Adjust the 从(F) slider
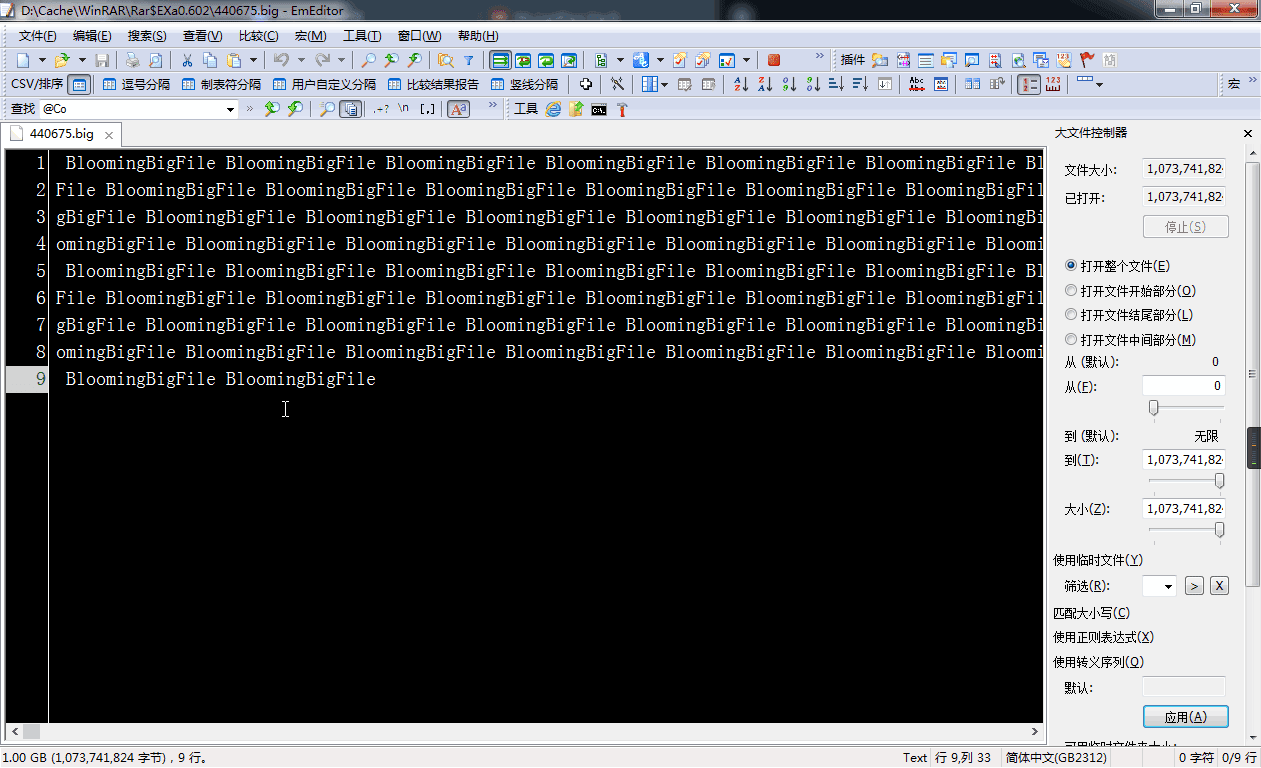 coord(1153,407)
